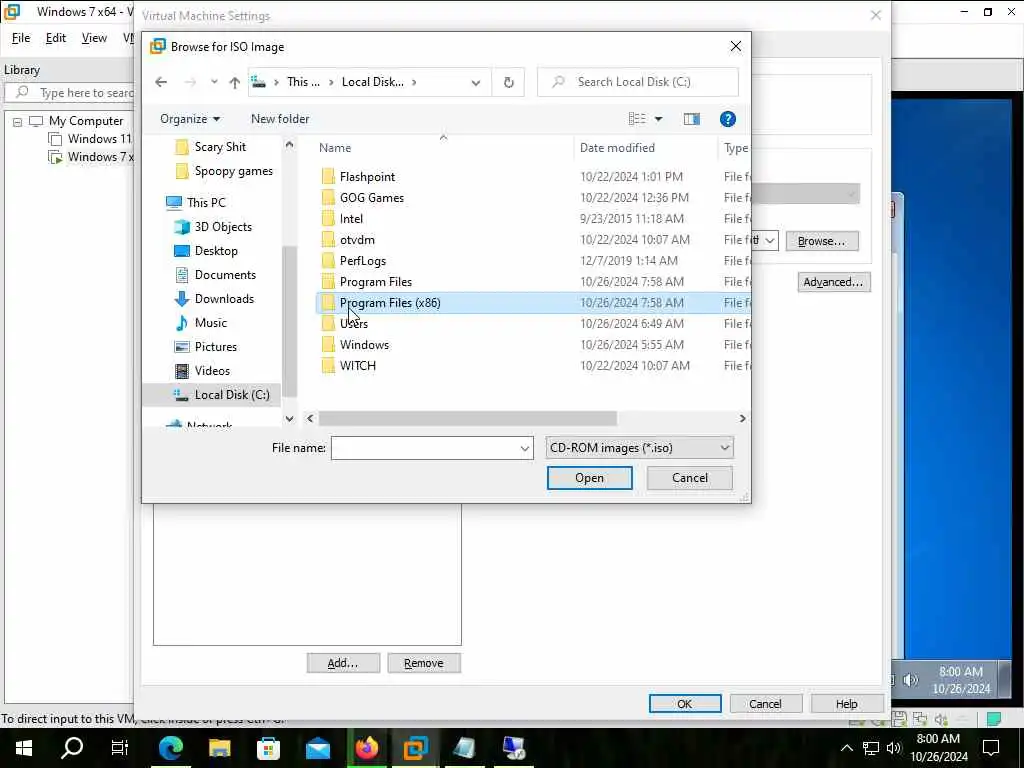The width and height of the screenshot is (1024, 768).
Task: Open the View menu in VMware
Action: click(94, 38)
